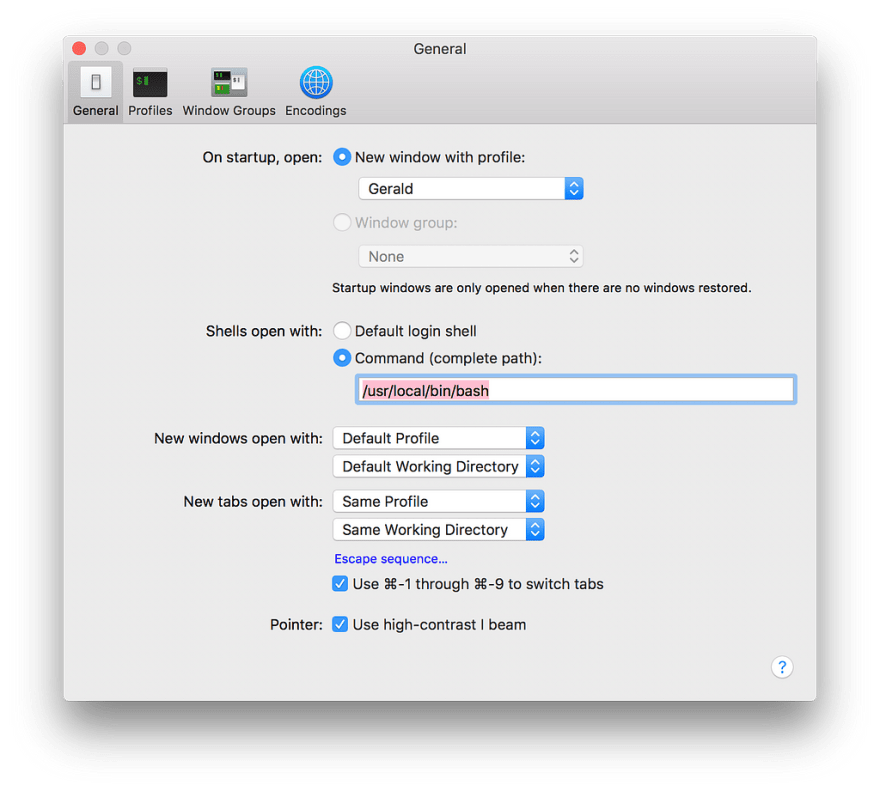
Task: Click 'New windows open with:' label
Action: click(x=239, y=438)
